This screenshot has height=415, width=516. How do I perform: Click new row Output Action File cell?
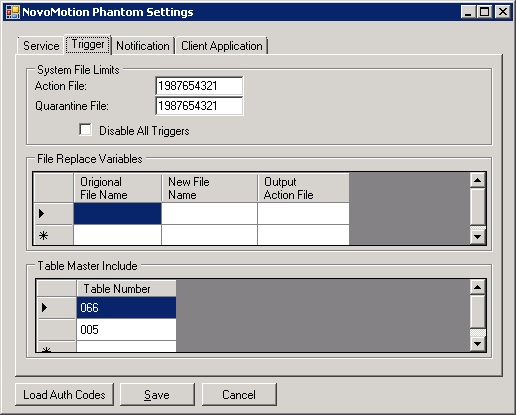click(x=303, y=235)
